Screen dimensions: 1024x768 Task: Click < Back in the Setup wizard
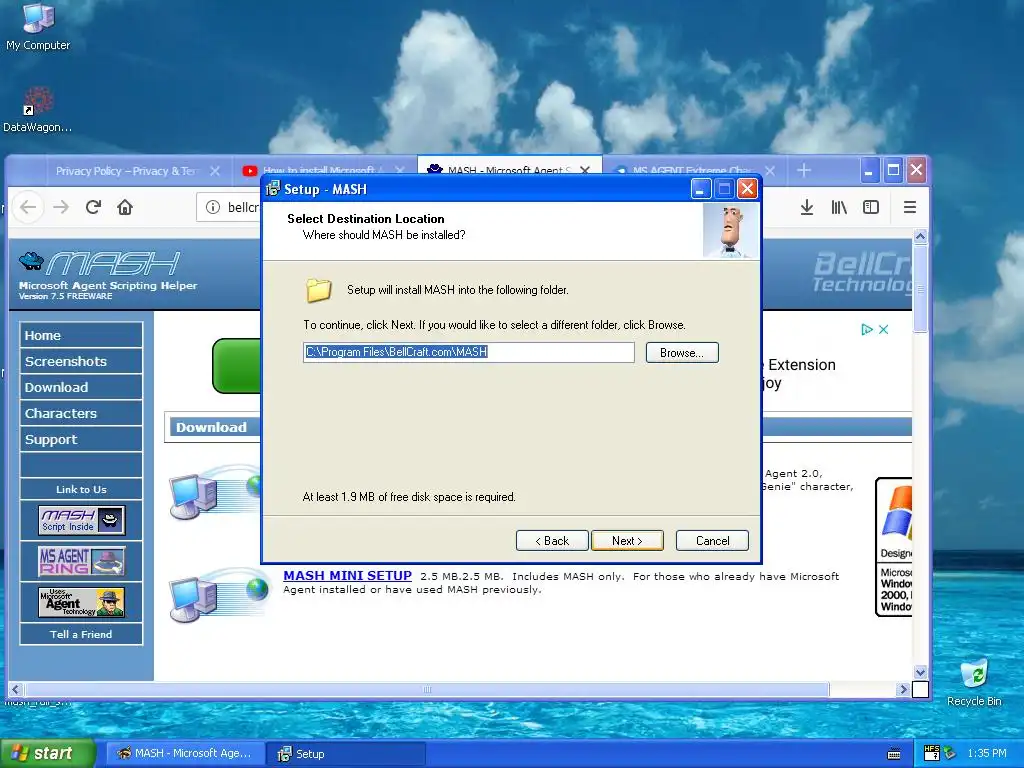tap(552, 541)
